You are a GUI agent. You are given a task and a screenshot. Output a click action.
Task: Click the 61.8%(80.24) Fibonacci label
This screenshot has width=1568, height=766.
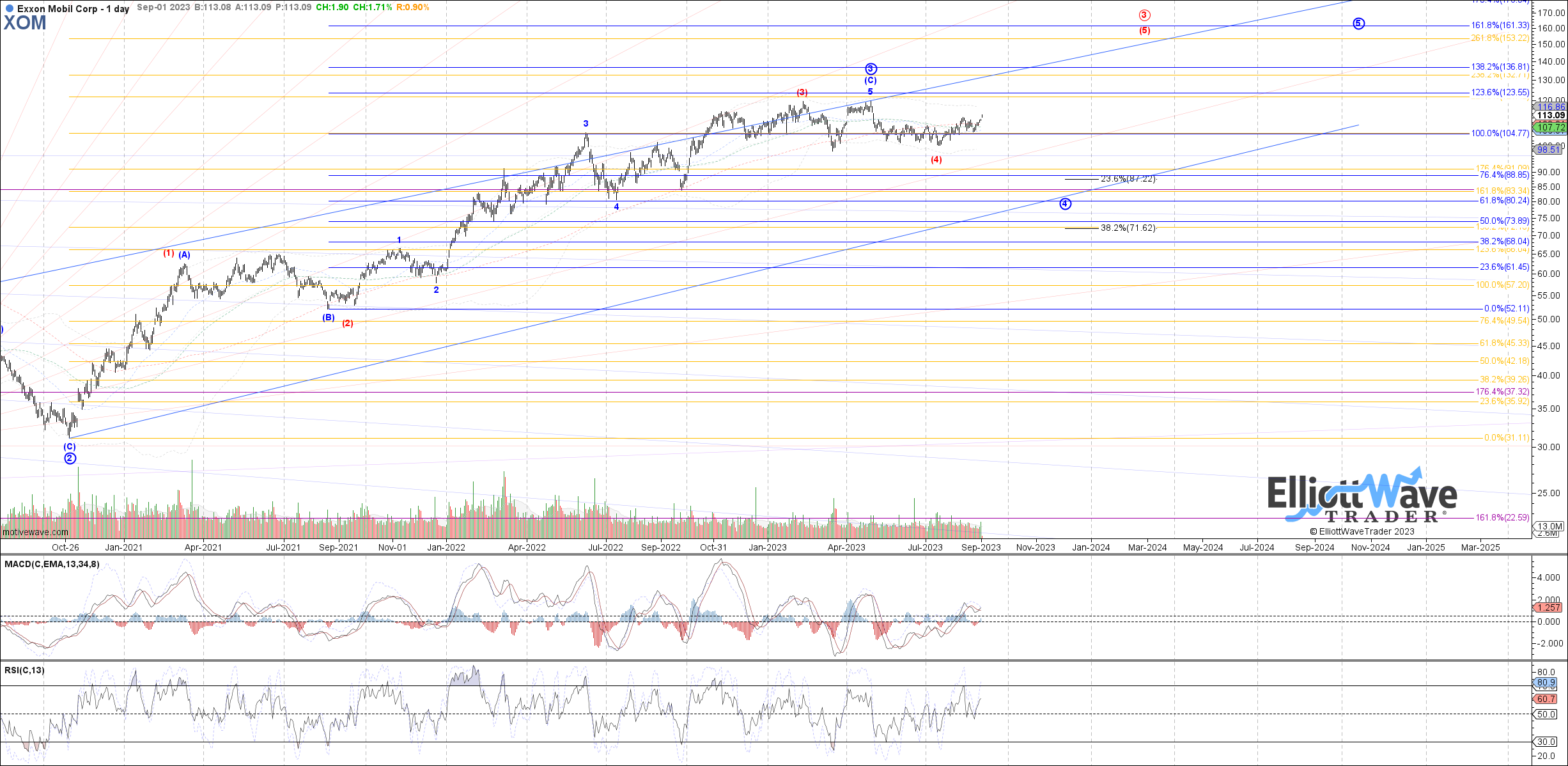pyautogui.click(x=1504, y=201)
